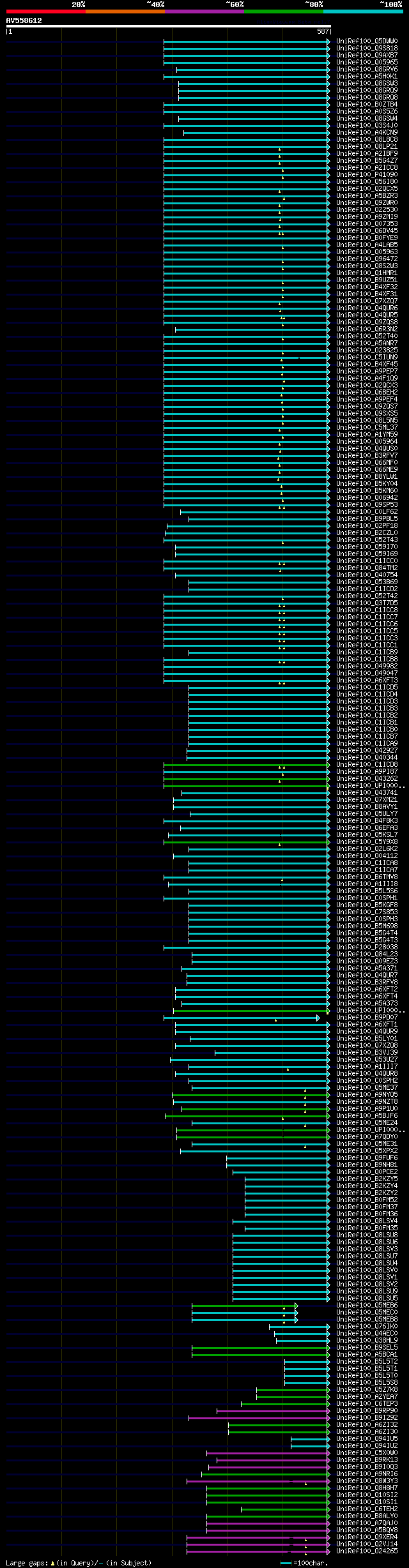Click the white query sequence bar

tap(168, 26)
